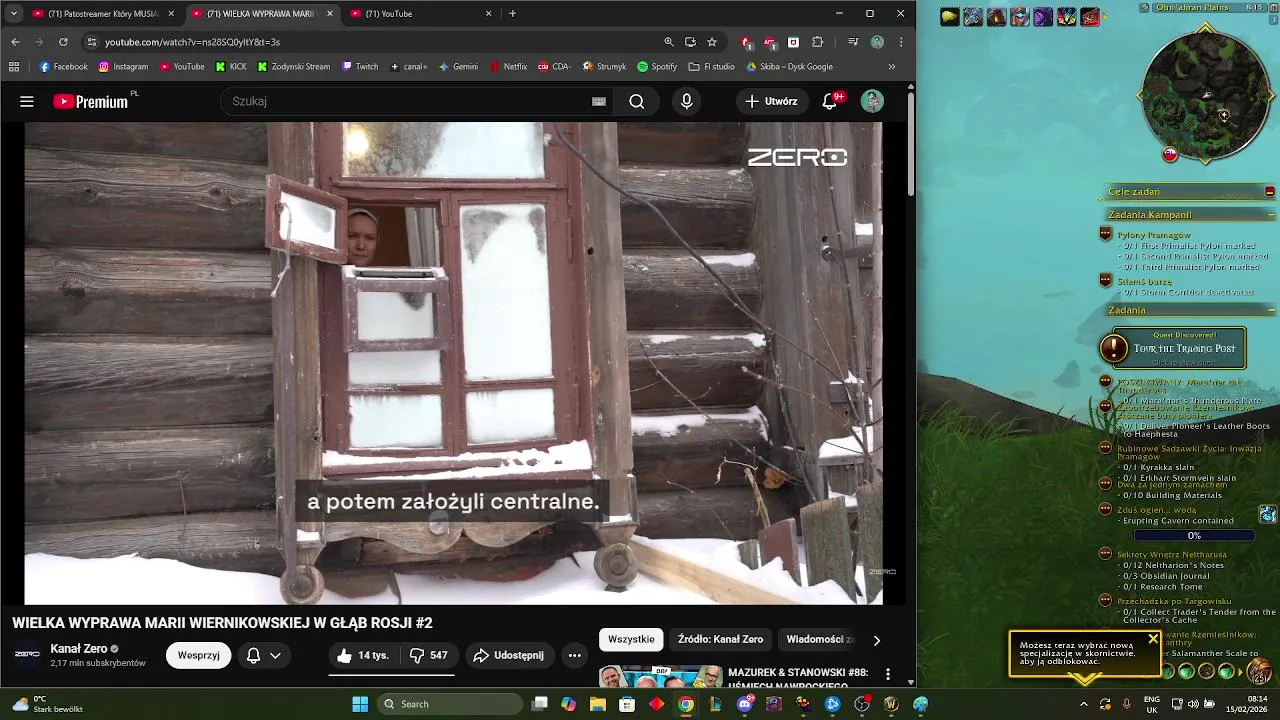The width and height of the screenshot is (1280, 720).
Task: Open the Kanał Zero channel name
Action: 79,648
